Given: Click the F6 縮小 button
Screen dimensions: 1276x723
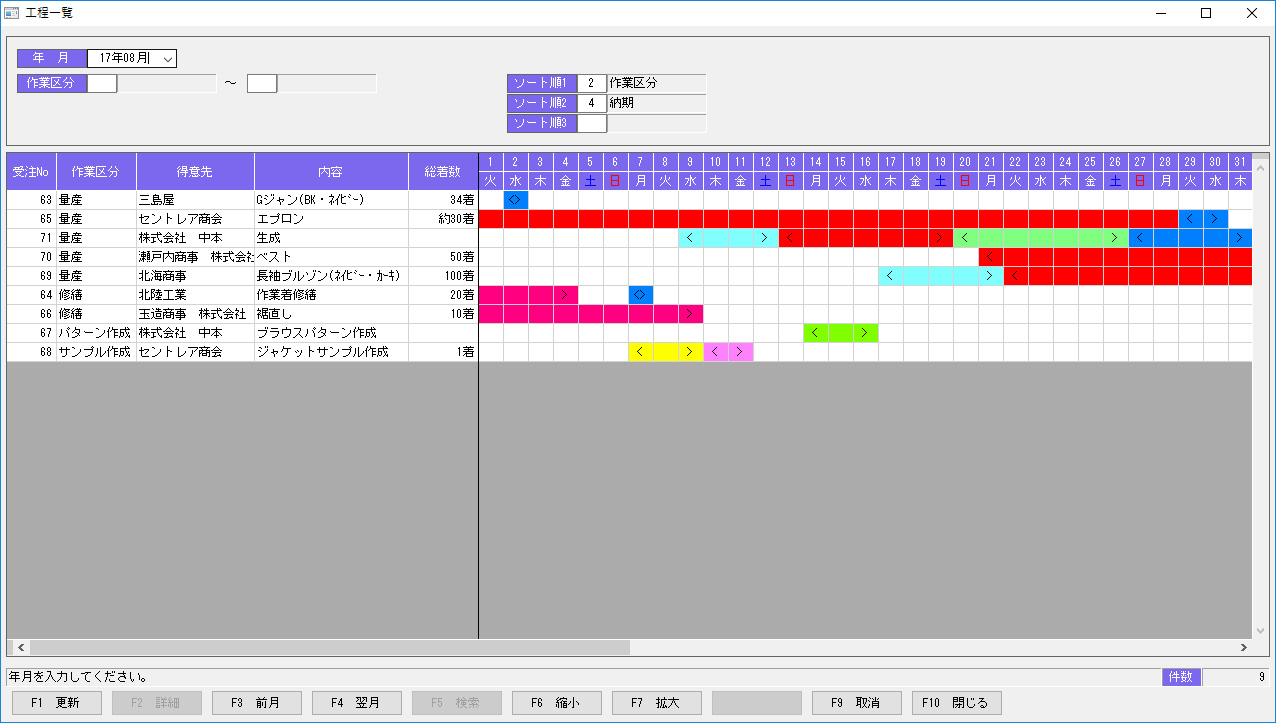Looking at the screenshot, I should pyautogui.click(x=557, y=703).
